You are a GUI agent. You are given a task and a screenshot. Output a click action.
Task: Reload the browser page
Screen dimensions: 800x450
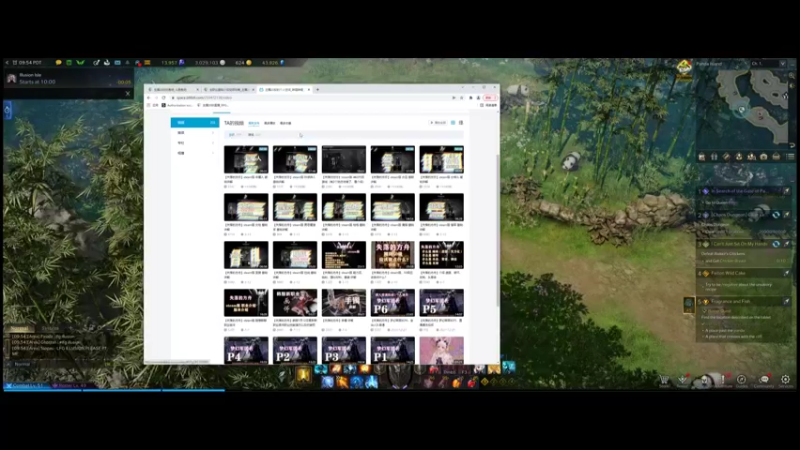164,97
